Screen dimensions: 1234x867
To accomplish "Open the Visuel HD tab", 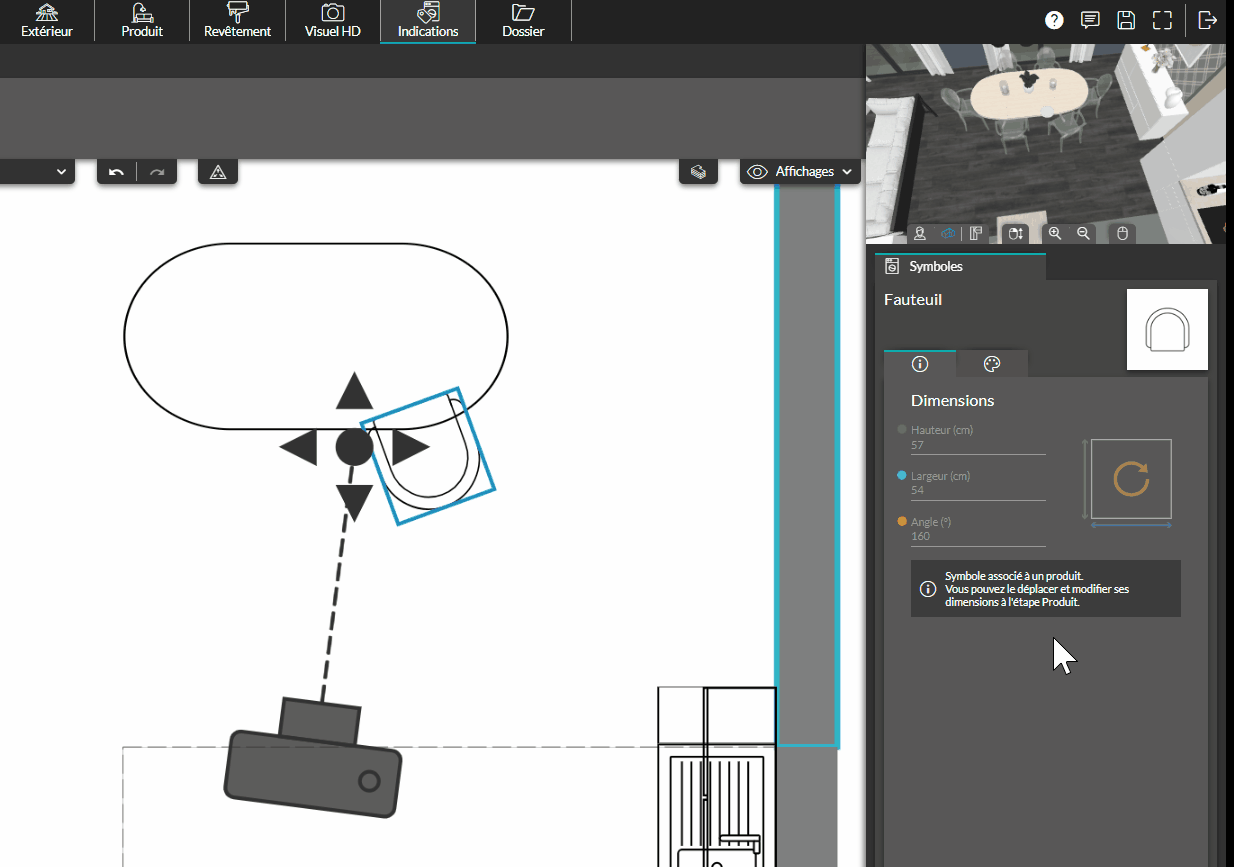I will (333, 21).
